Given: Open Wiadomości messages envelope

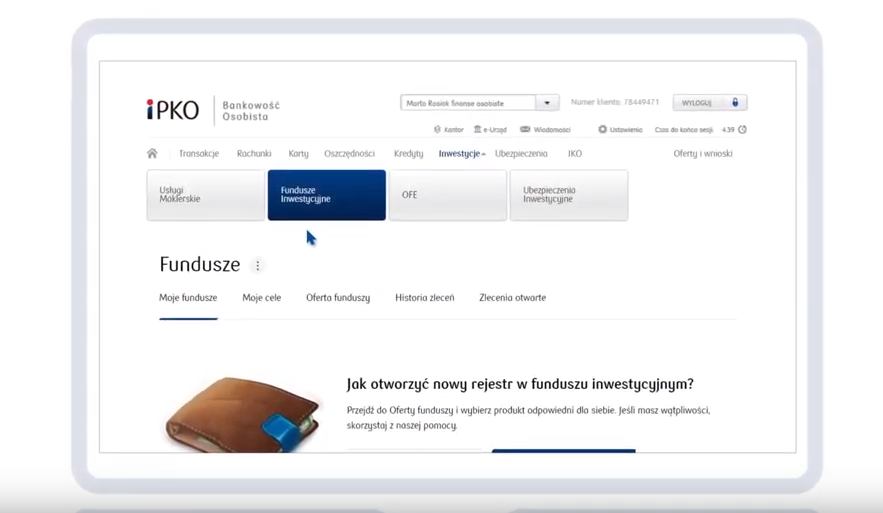Looking at the screenshot, I should (545, 130).
